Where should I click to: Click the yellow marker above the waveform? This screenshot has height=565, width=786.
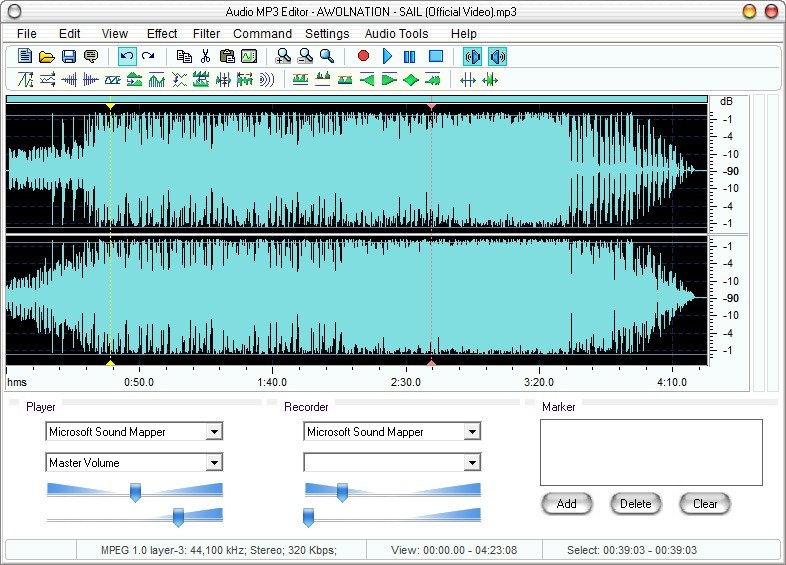click(110, 106)
